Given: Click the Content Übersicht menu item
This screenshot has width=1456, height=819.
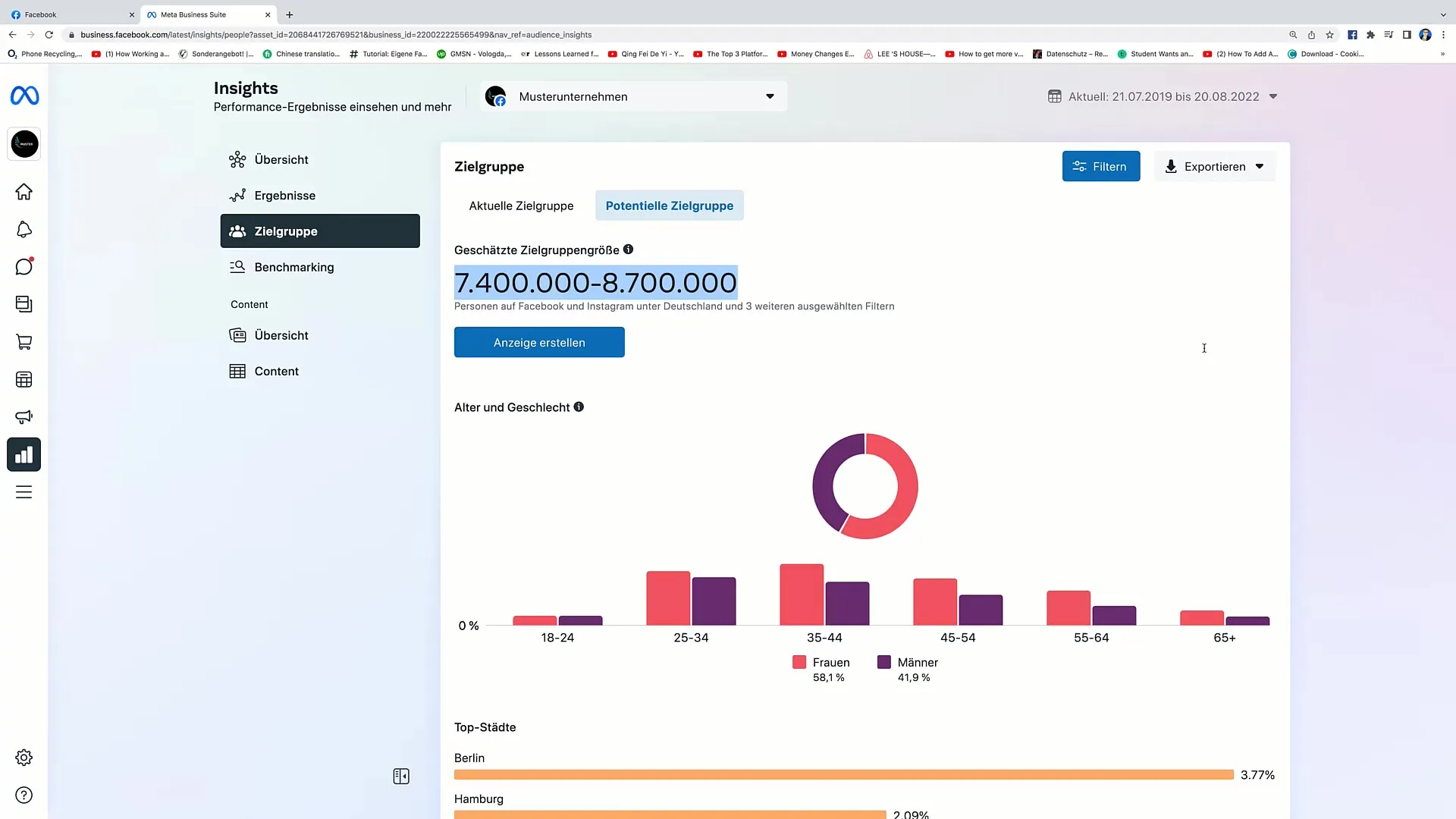Looking at the screenshot, I should pos(281,334).
